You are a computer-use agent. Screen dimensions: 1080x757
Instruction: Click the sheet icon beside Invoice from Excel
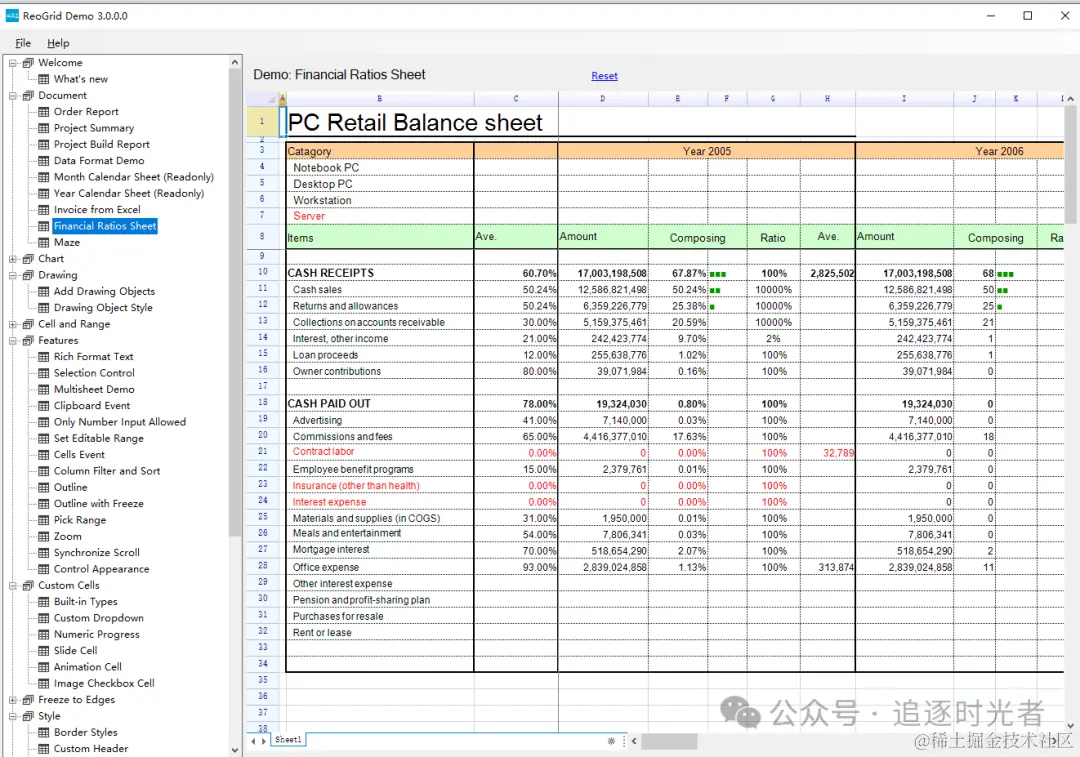pos(43,210)
